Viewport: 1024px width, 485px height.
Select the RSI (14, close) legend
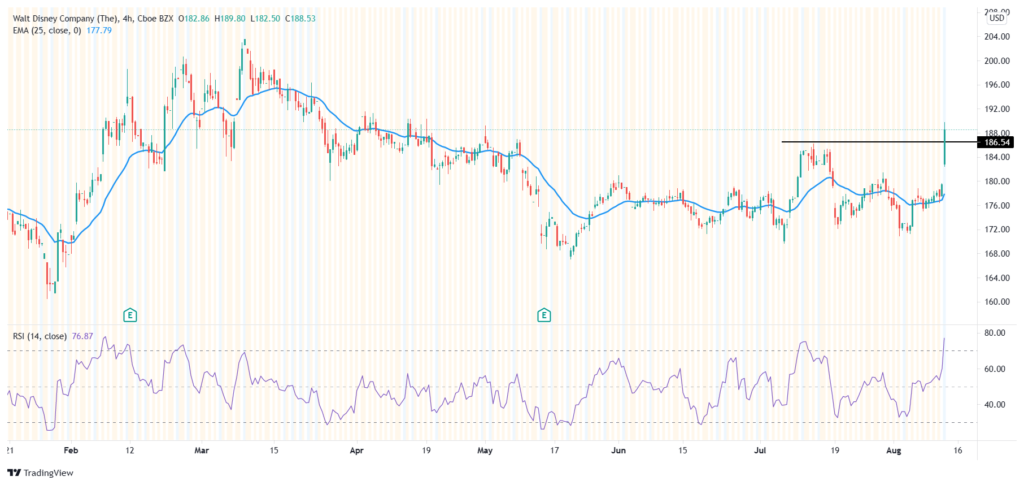tap(39, 339)
